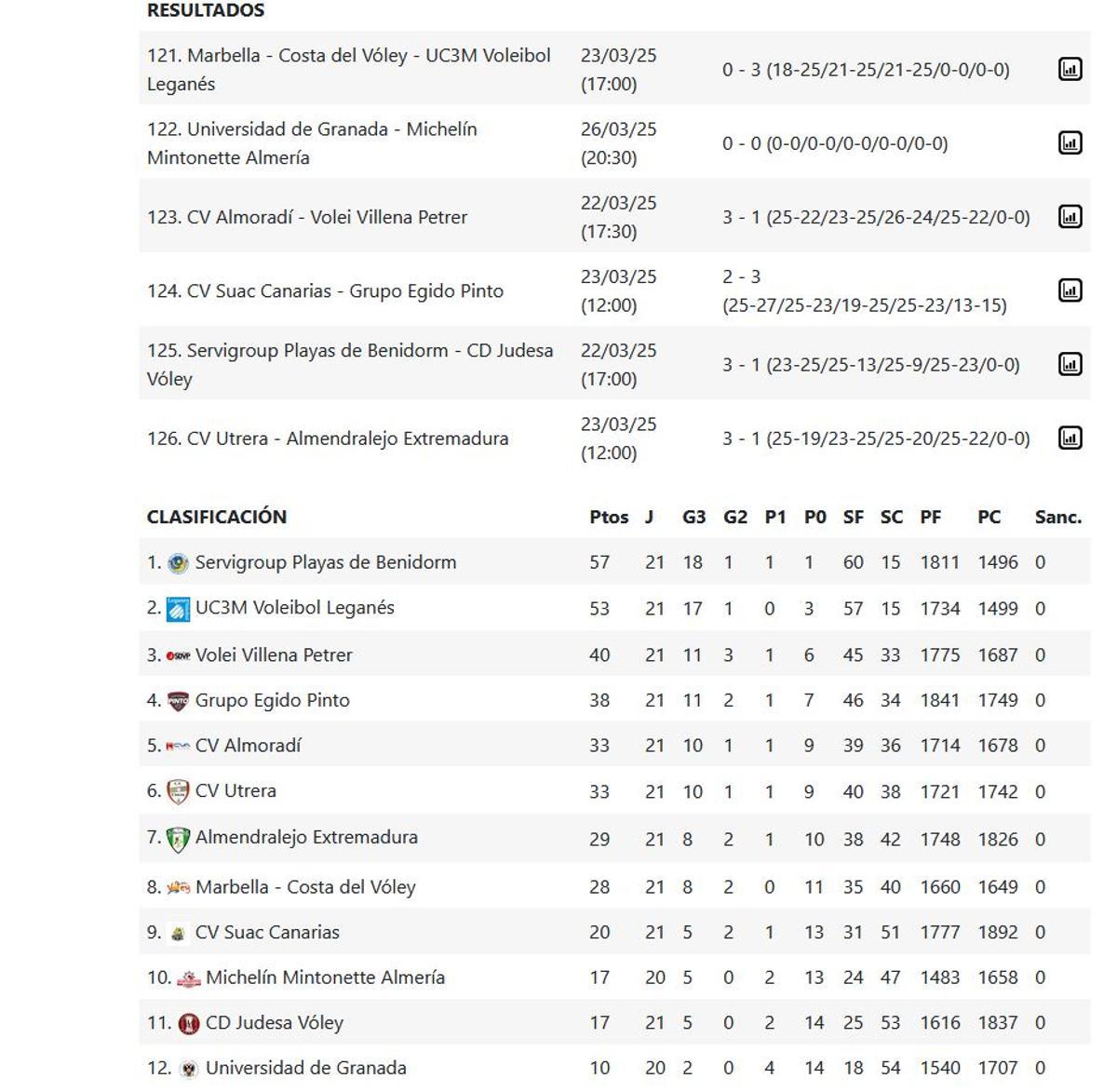Screen dimensions: 1117x1092
Task: Click the Servigroup Playas de Benidorm team logo
Action: tap(177, 562)
